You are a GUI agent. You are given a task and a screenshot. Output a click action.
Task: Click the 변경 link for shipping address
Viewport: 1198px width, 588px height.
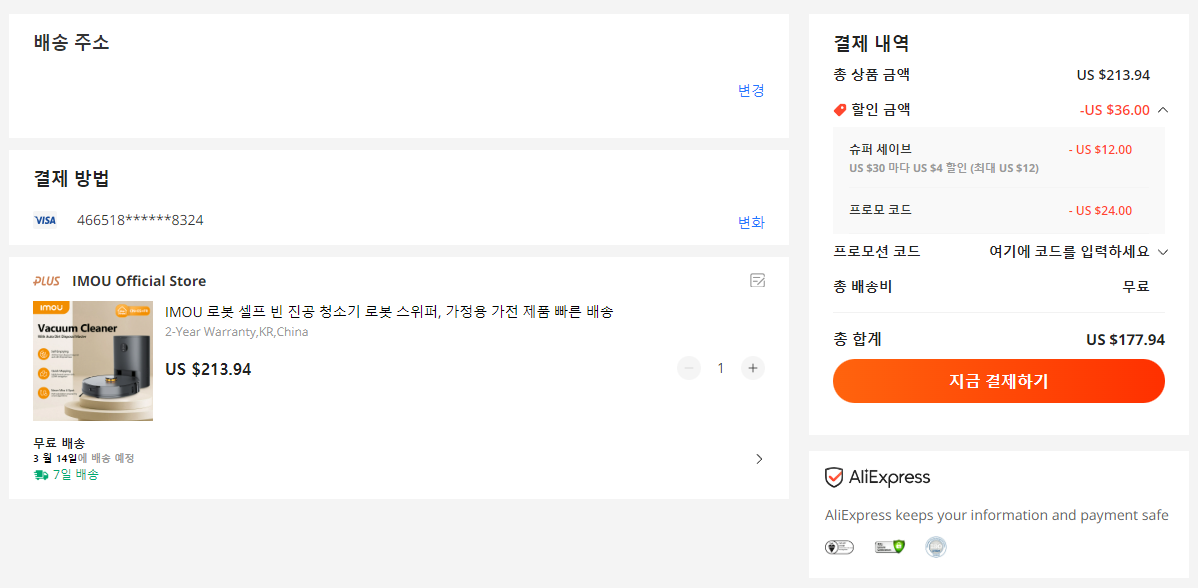751,90
